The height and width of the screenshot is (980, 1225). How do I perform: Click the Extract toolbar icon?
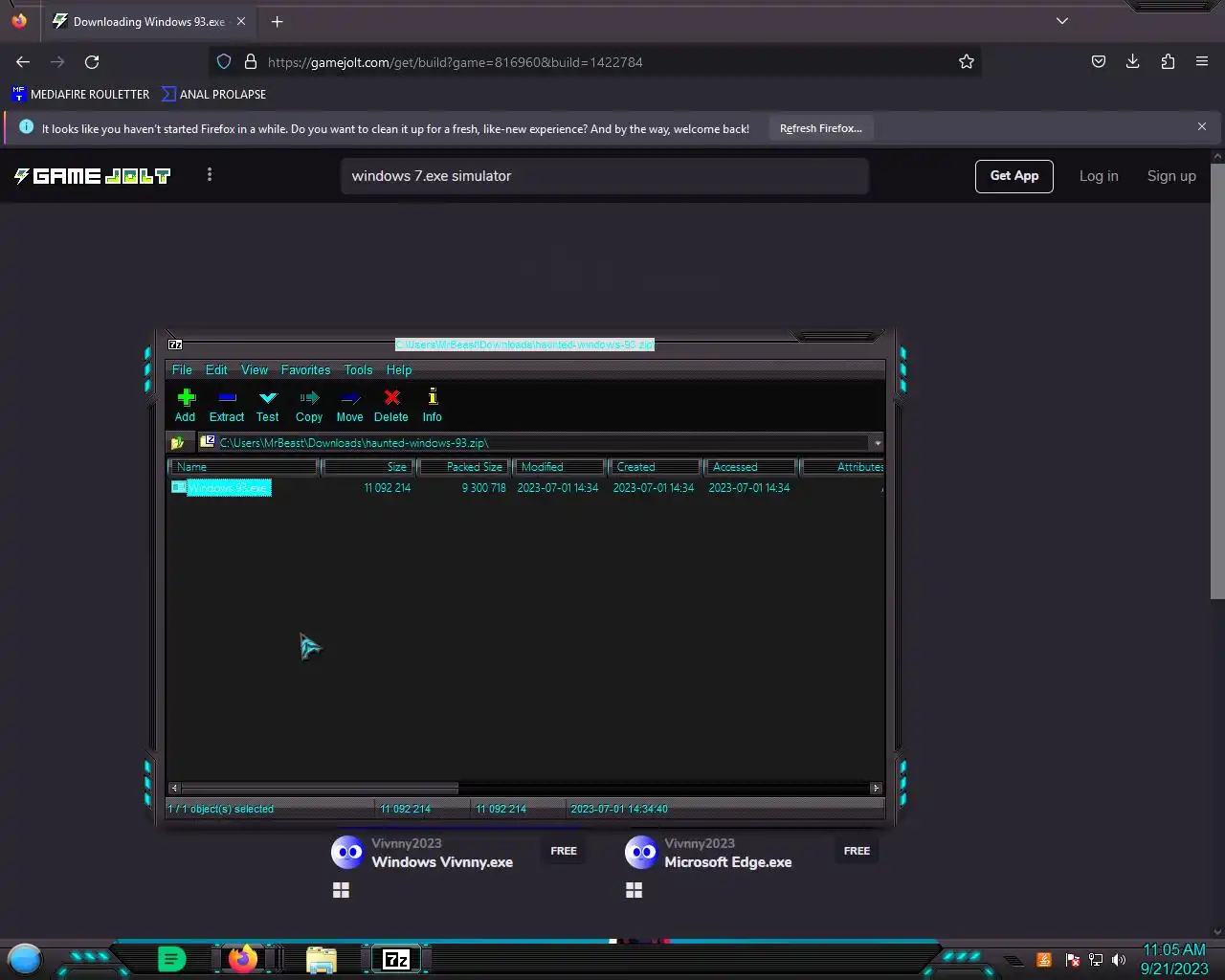click(x=227, y=405)
